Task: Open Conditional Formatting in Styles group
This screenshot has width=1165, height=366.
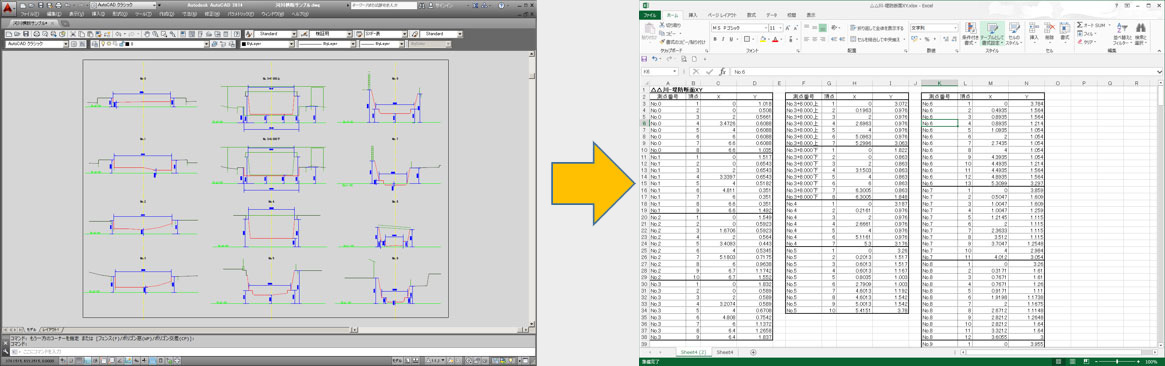Action: tap(970, 33)
